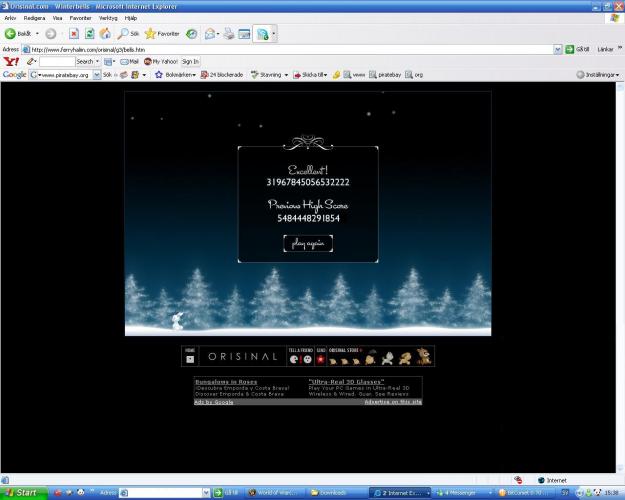
Task: Expand the Stavning dropdown
Action: [x=269, y=74]
